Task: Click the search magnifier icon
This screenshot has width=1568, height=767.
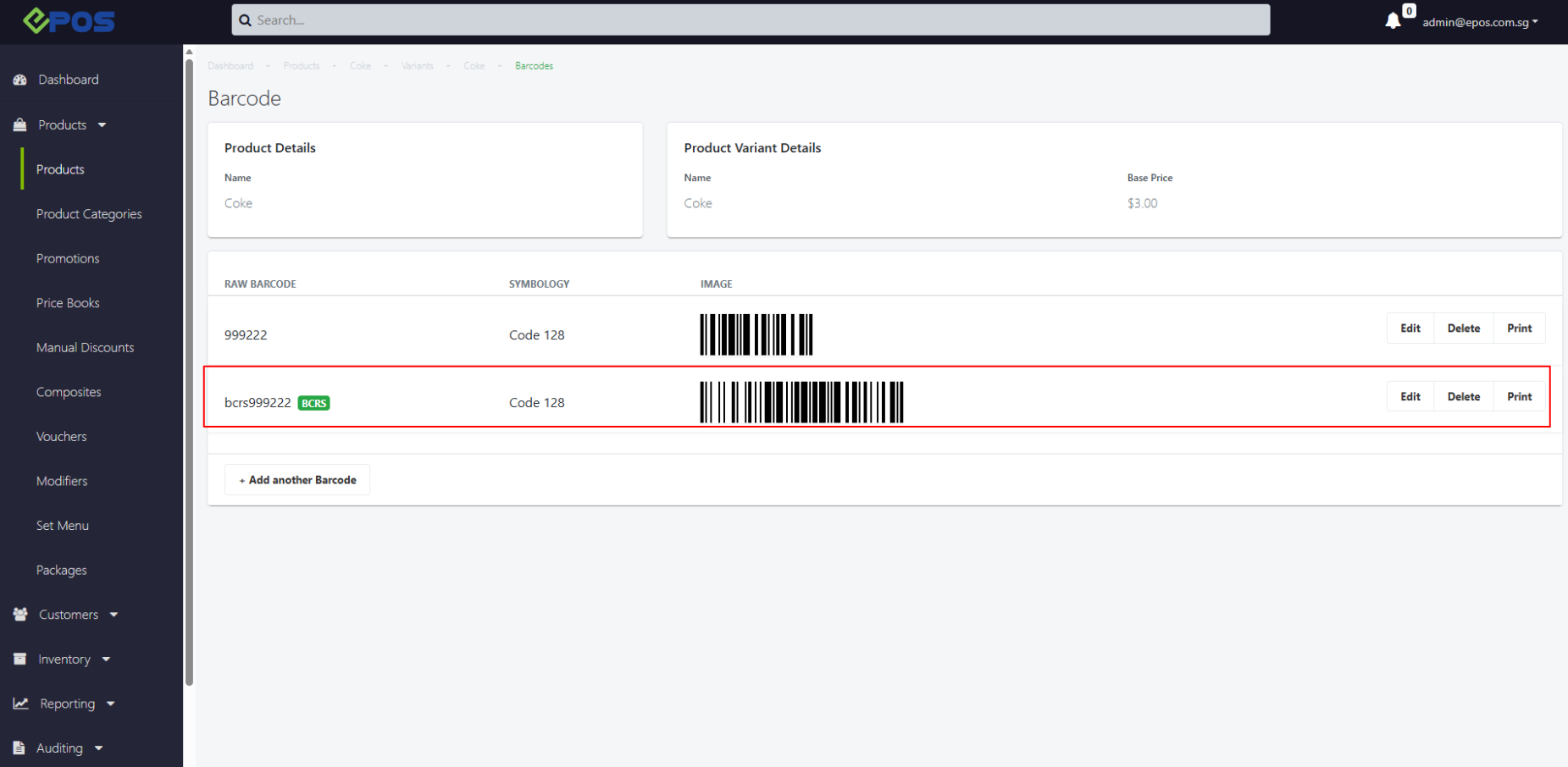Action: pyautogui.click(x=245, y=20)
